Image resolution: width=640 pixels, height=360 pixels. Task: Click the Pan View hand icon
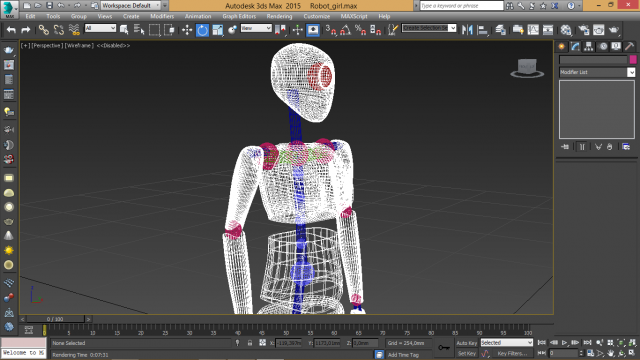point(611,353)
